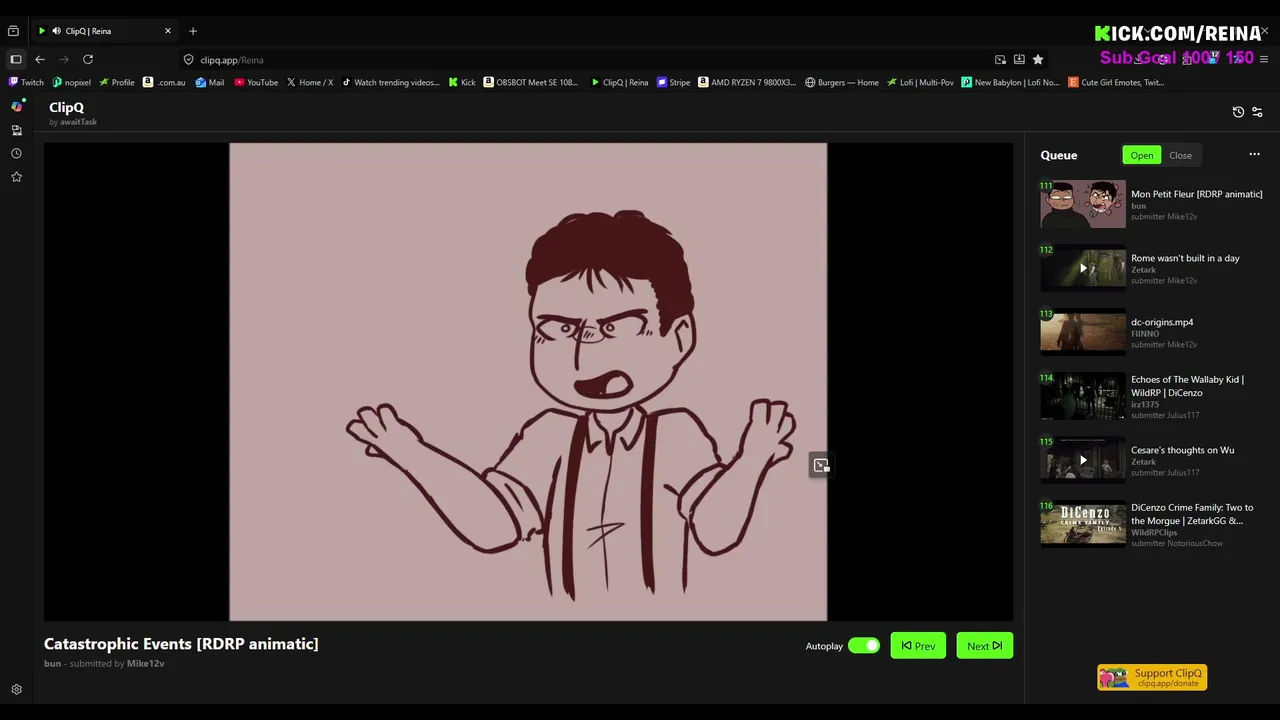Go to previous clip with Prev
The image size is (1280, 720).
click(918, 646)
